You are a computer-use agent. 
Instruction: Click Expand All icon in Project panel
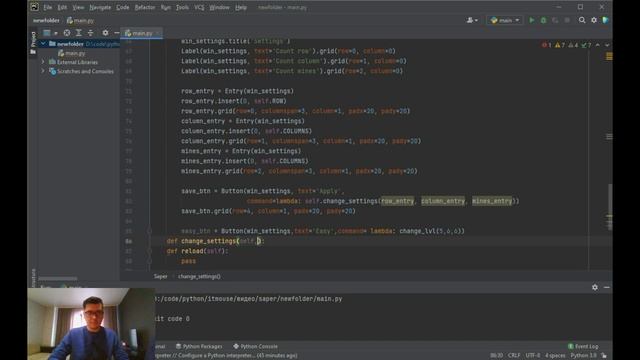78,33
